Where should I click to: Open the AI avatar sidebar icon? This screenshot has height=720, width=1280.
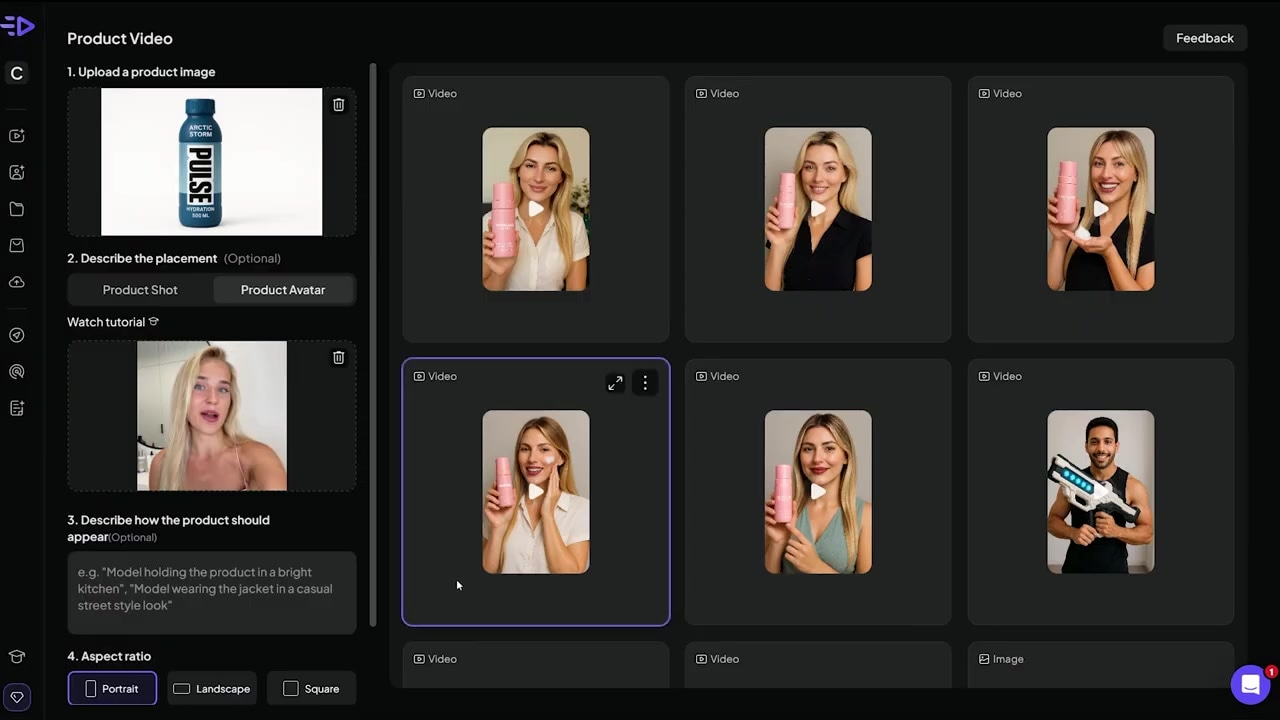tap(17, 172)
